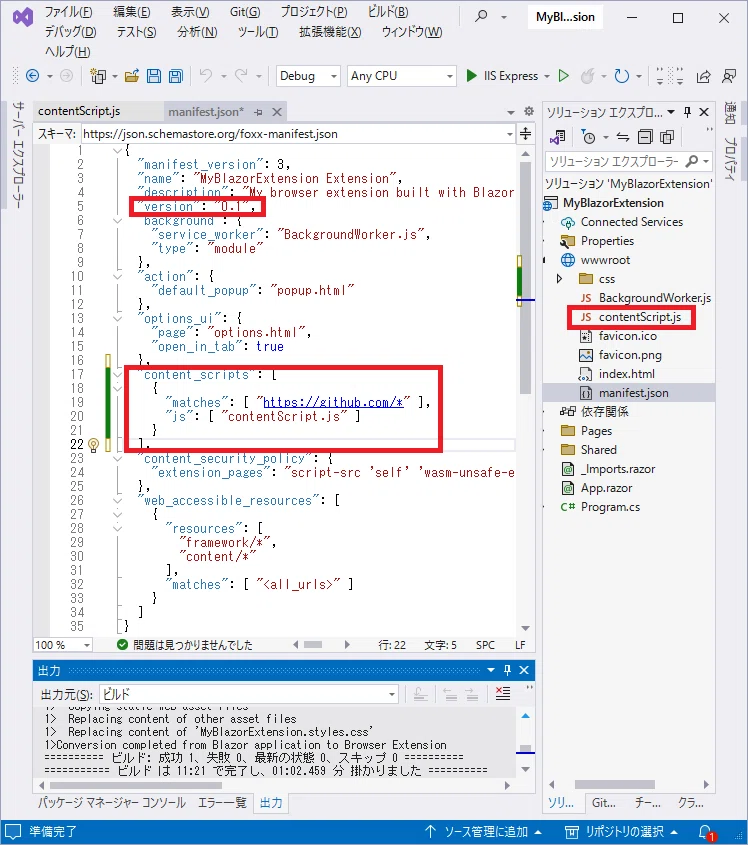Open the Any CPU platform dropdown
Image resolution: width=748 pixels, height=845 pixels.
(x=449, y=76)
